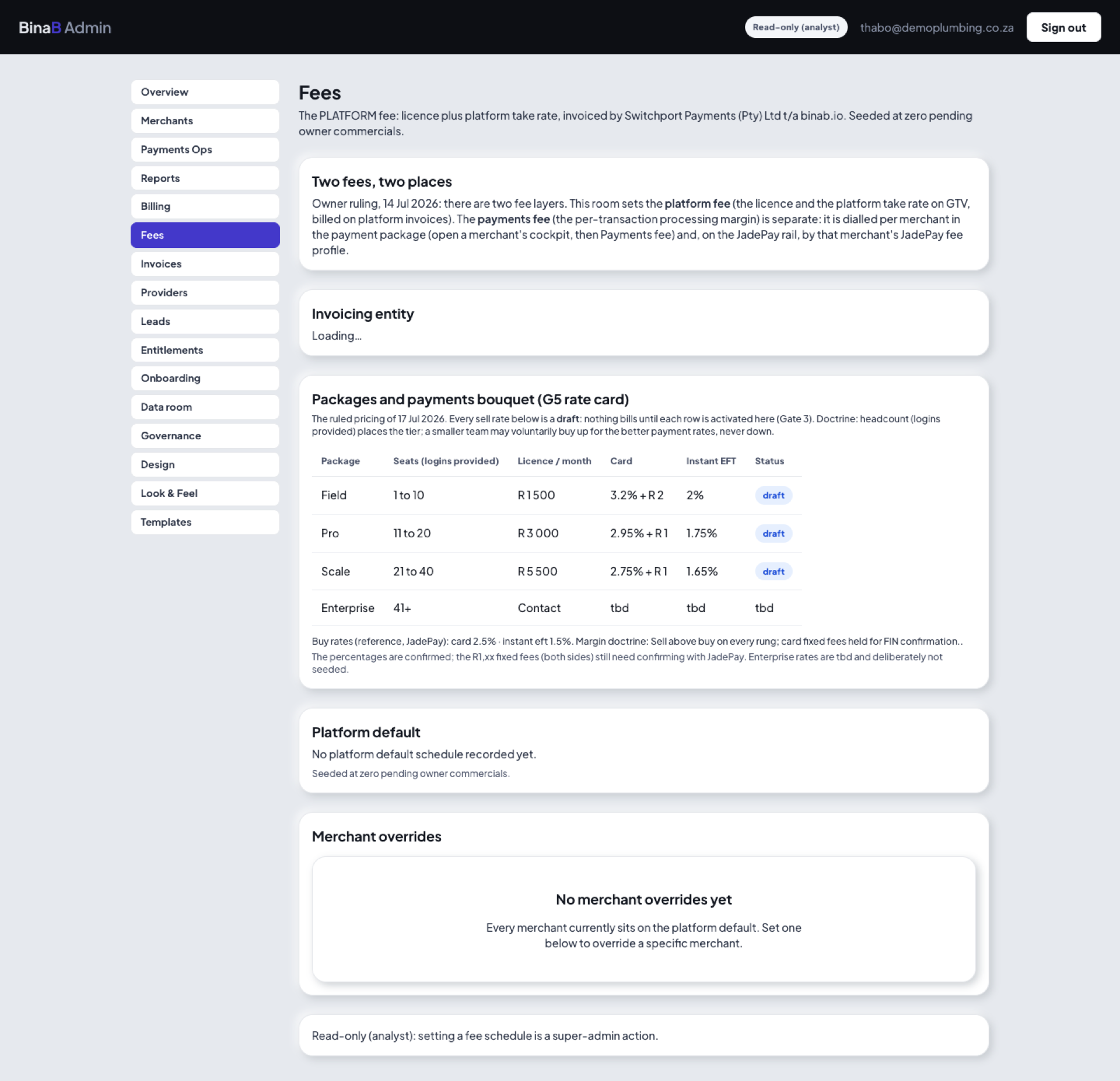This screenshot has height=1081, width=1120.
Task: Click the Read-only (analyst) badge
Action: [x=796, y=27]
